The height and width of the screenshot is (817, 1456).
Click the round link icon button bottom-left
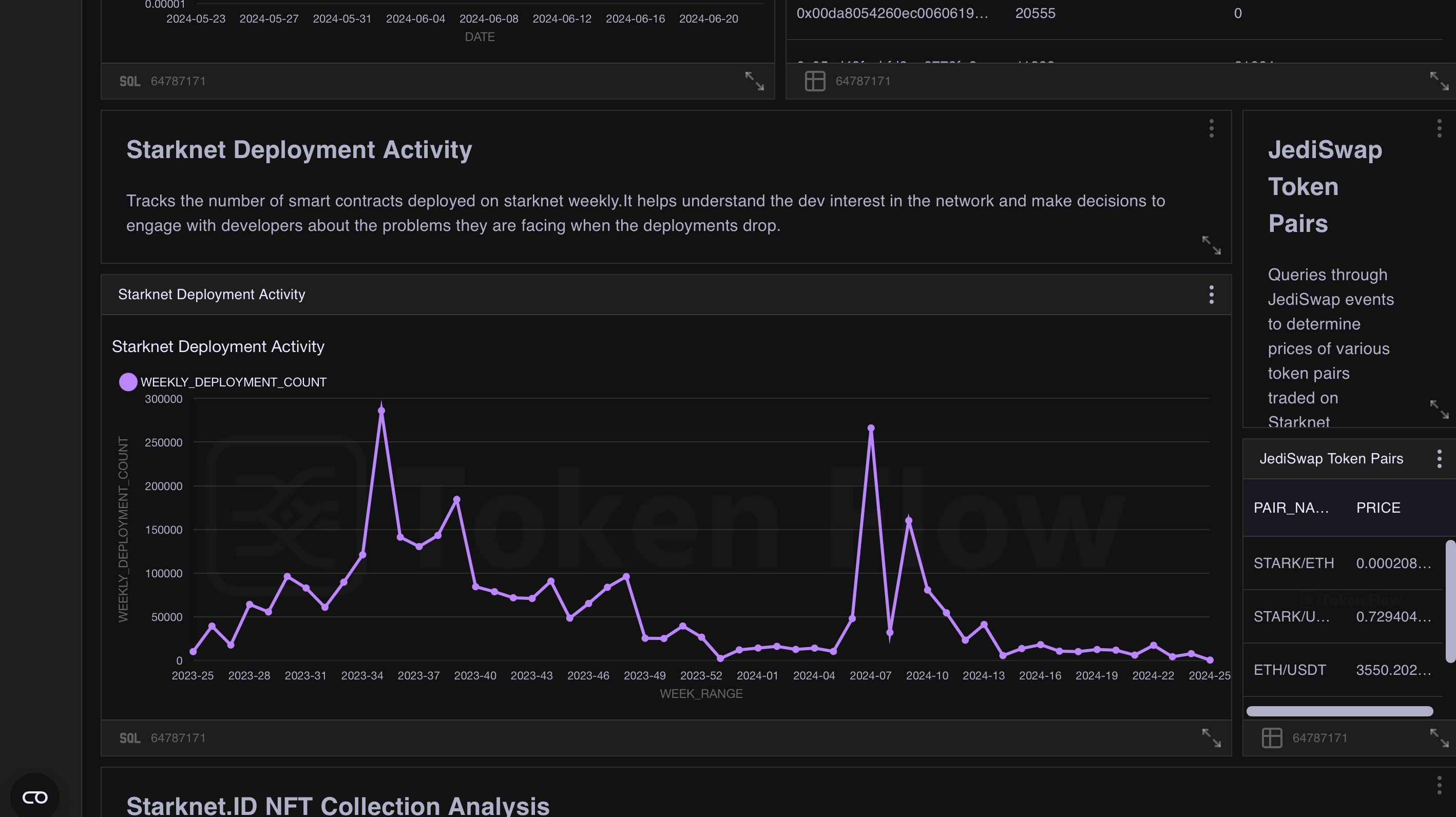pyautogui.click(x=35, y=796)
